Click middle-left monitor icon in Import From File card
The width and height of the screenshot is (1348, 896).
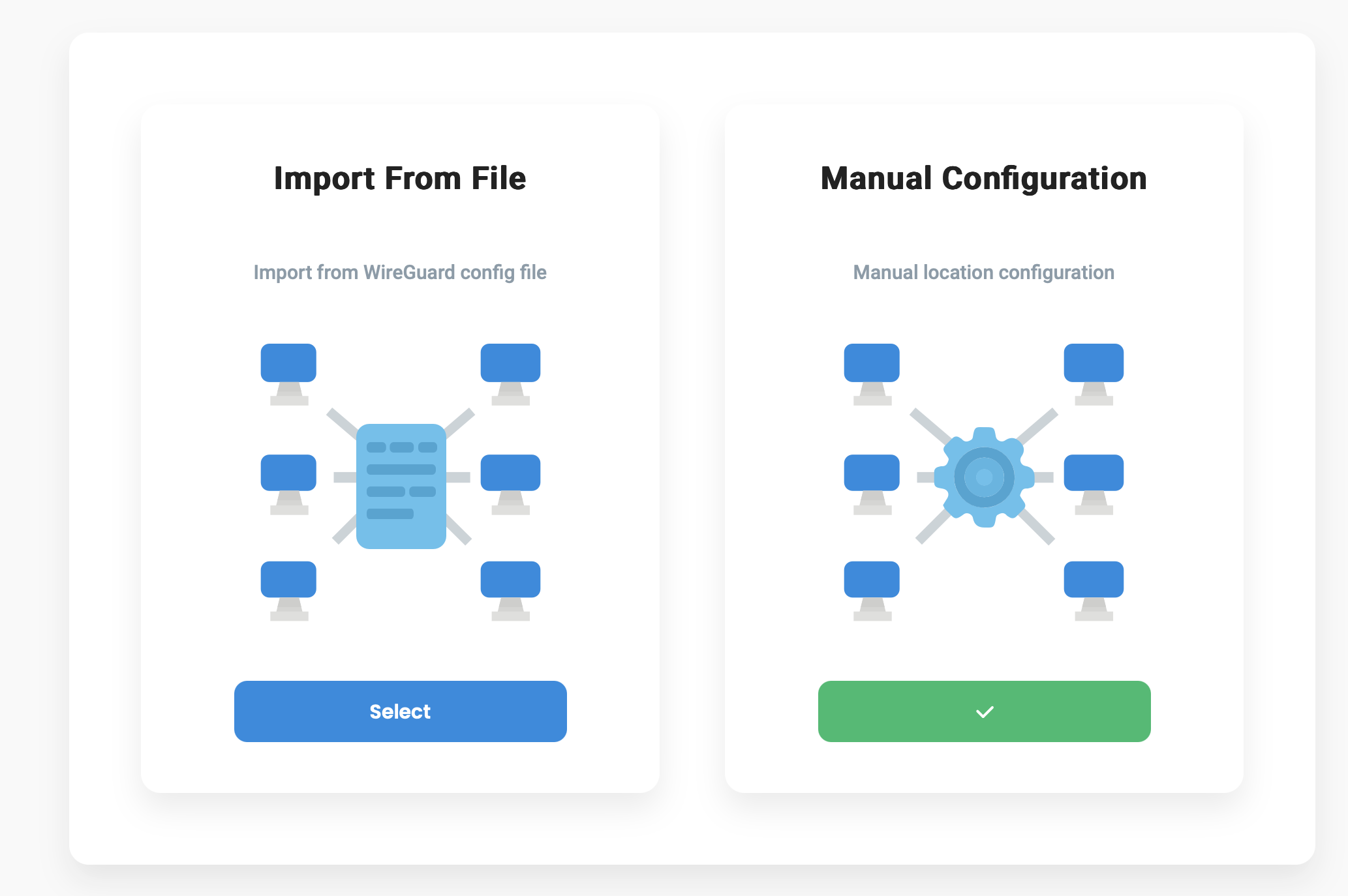[288, 481]
